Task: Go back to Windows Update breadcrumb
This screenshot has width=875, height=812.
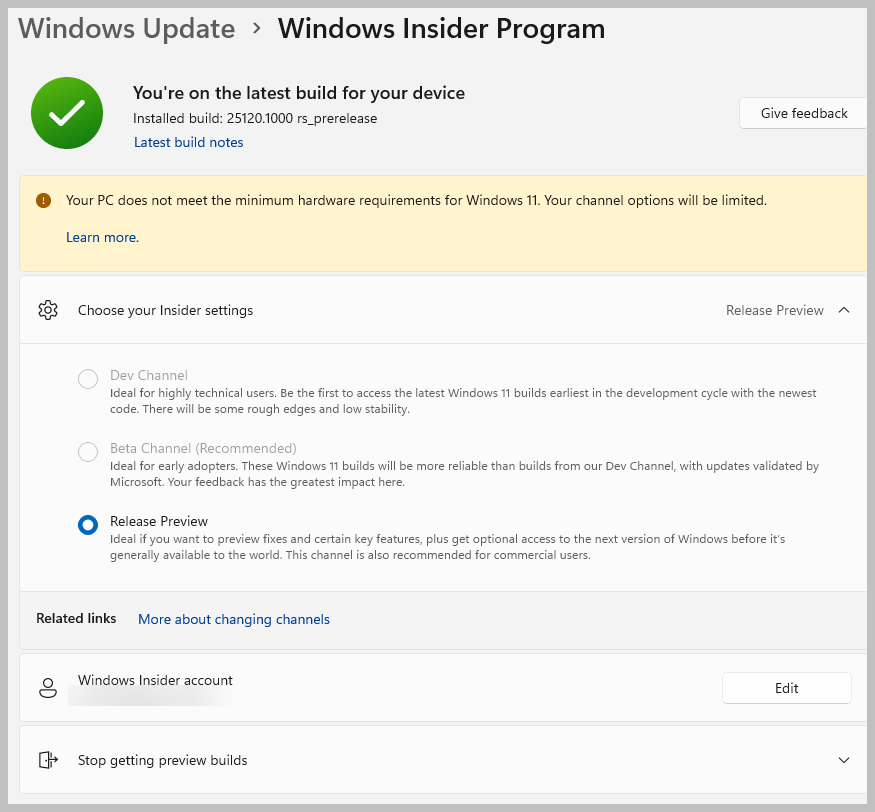Action: pyautogui.click(x=126, y=28)
